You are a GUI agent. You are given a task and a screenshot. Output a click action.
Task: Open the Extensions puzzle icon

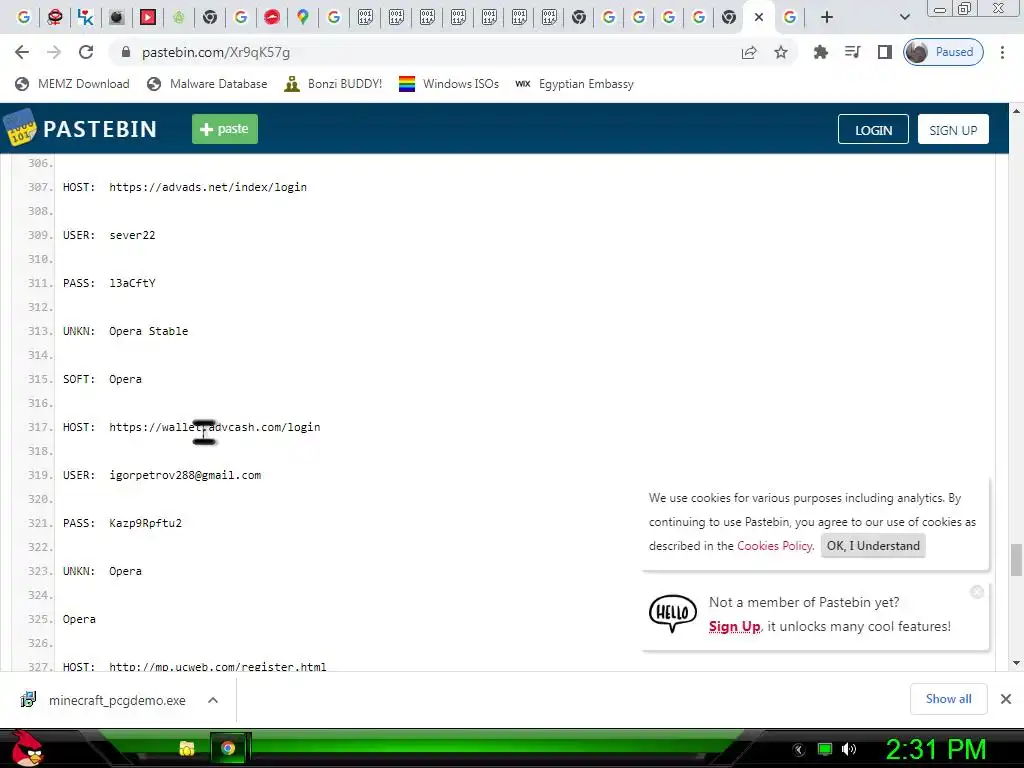pyautogui.click(x=820, y=52)
